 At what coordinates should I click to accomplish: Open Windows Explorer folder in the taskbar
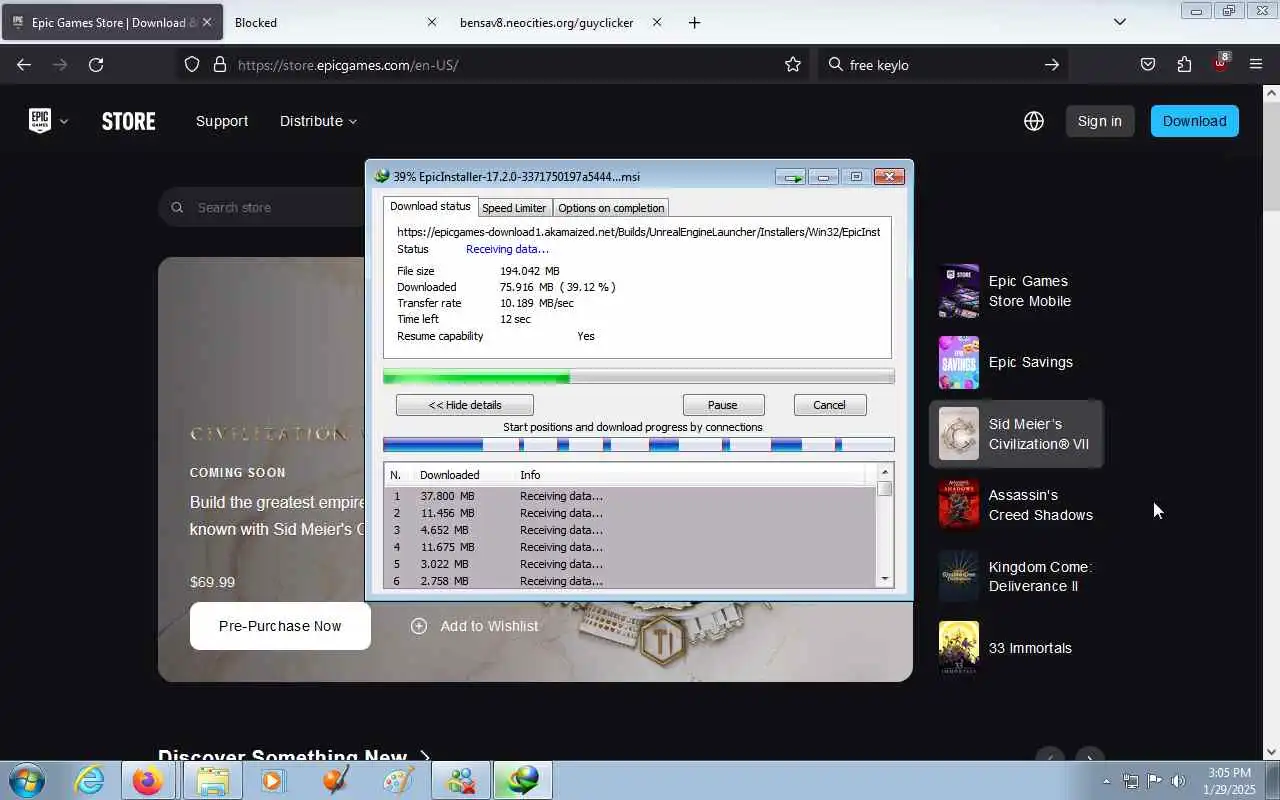tap(212, 780)
